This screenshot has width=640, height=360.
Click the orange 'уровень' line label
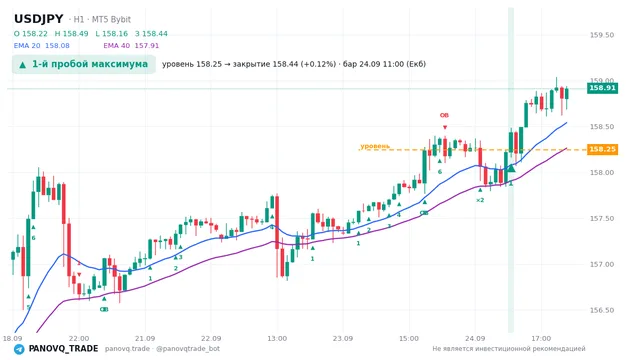(375, 146)
